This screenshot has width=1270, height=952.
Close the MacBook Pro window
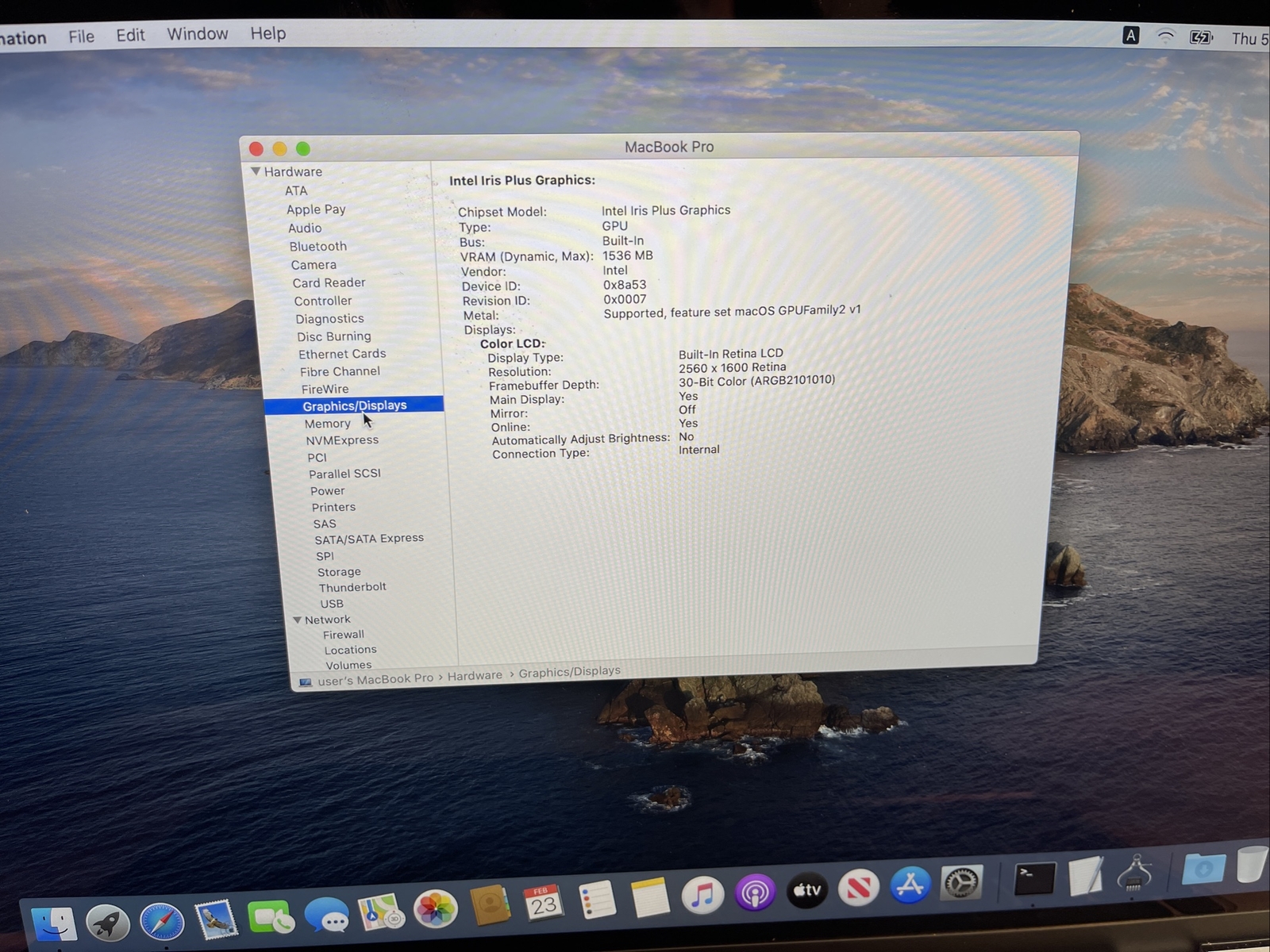pos(256,148)
